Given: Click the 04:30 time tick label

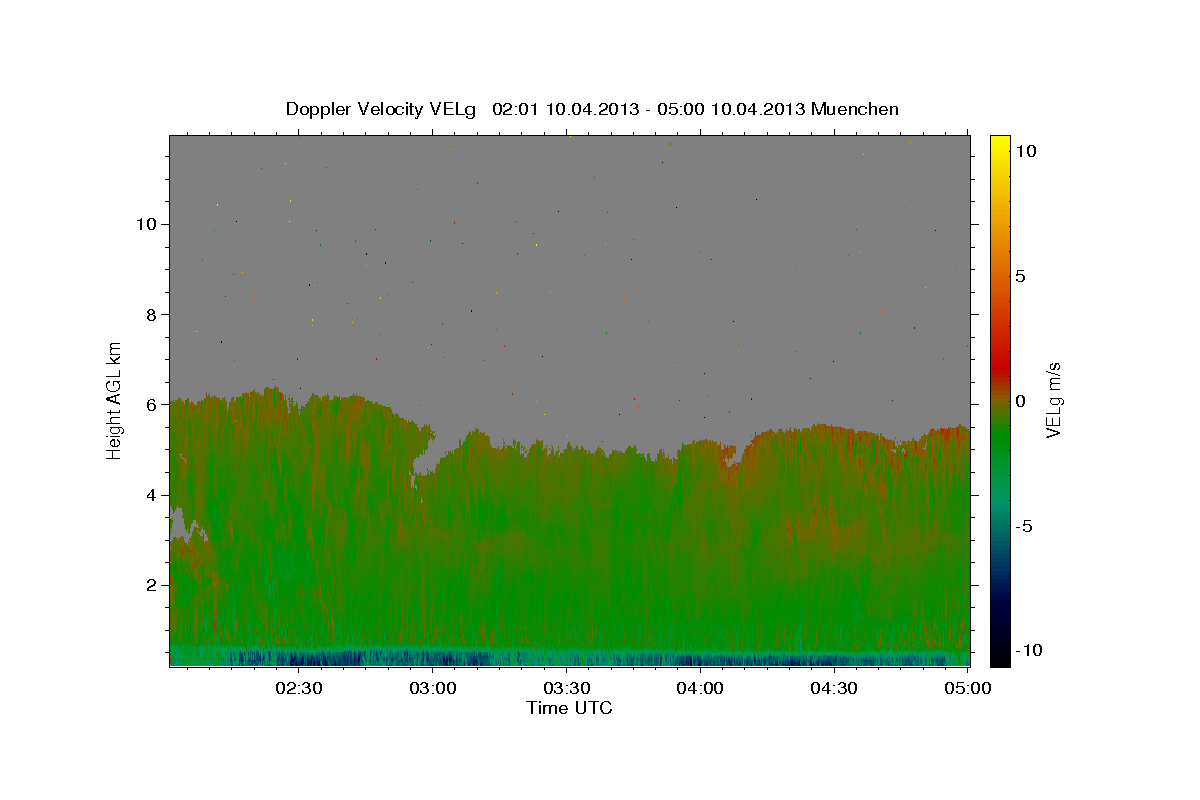Looking at the screenshot, I should click(x=834, y=688).
